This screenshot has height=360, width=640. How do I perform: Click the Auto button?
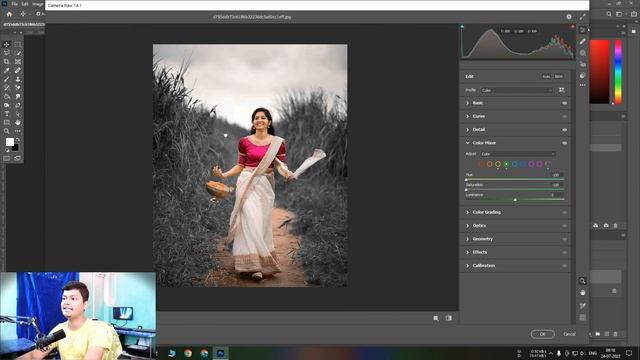pos(546,76)
